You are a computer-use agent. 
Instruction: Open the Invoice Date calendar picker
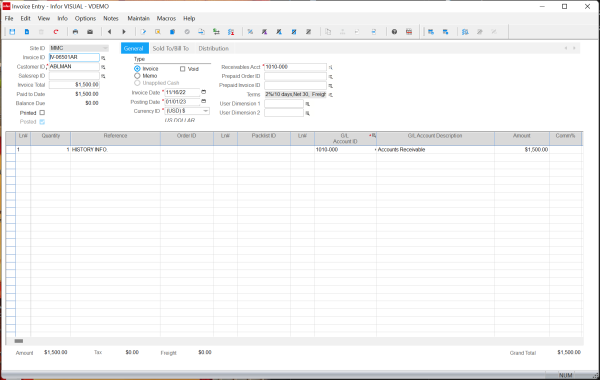[x=204, y=92]
